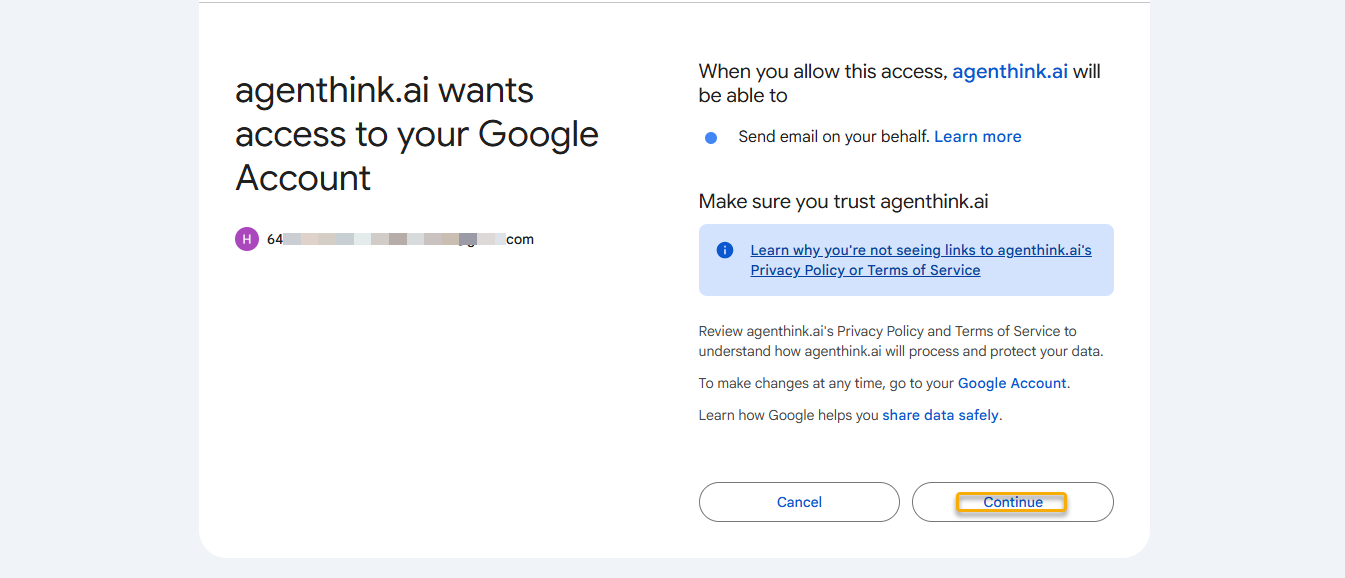
Task: Click the 'wants access to your Google Account' heading
Action: pyautogui.click(x=416, y=134)
